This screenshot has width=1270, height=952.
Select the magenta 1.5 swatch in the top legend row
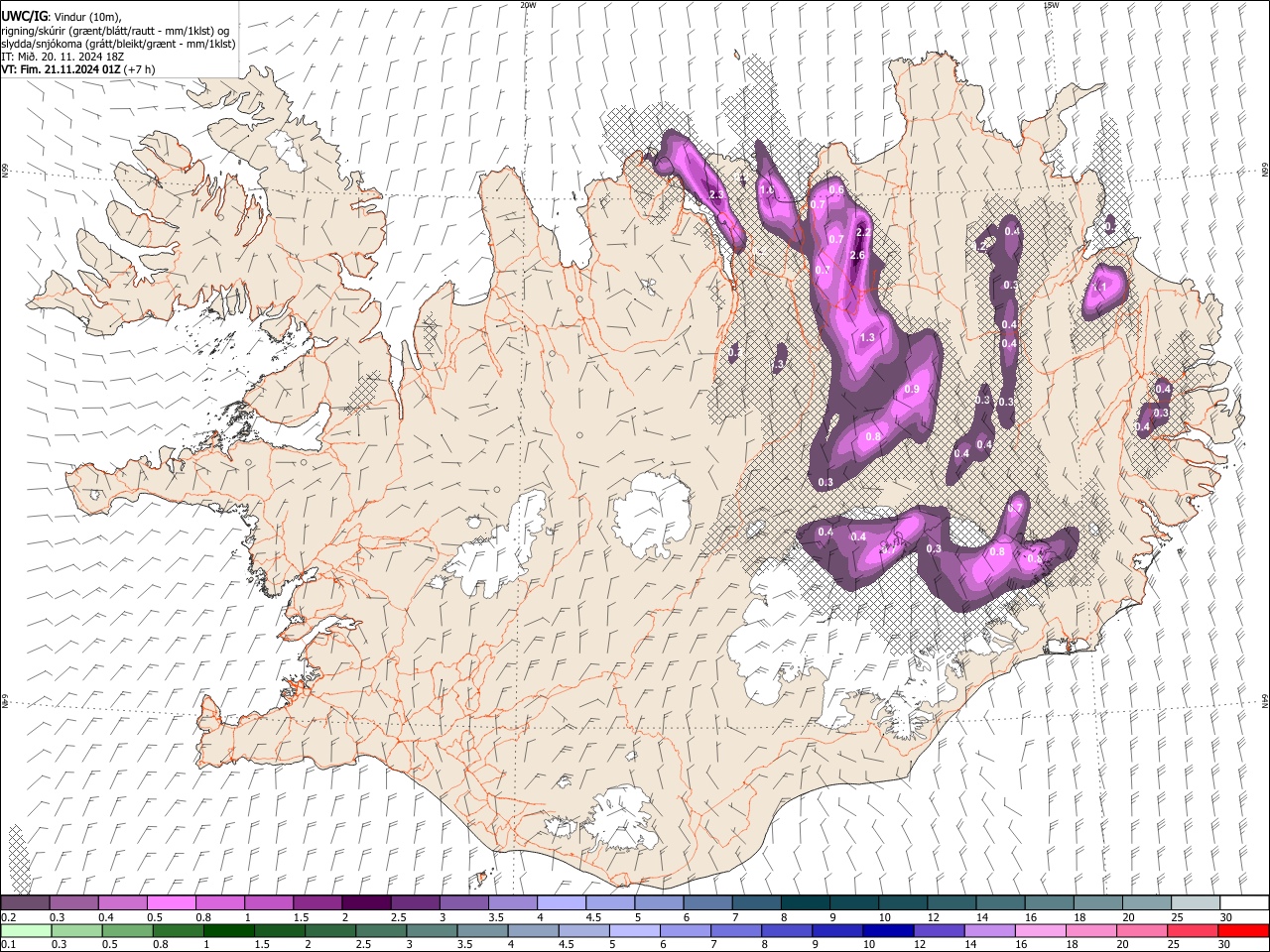coord(317,902)
